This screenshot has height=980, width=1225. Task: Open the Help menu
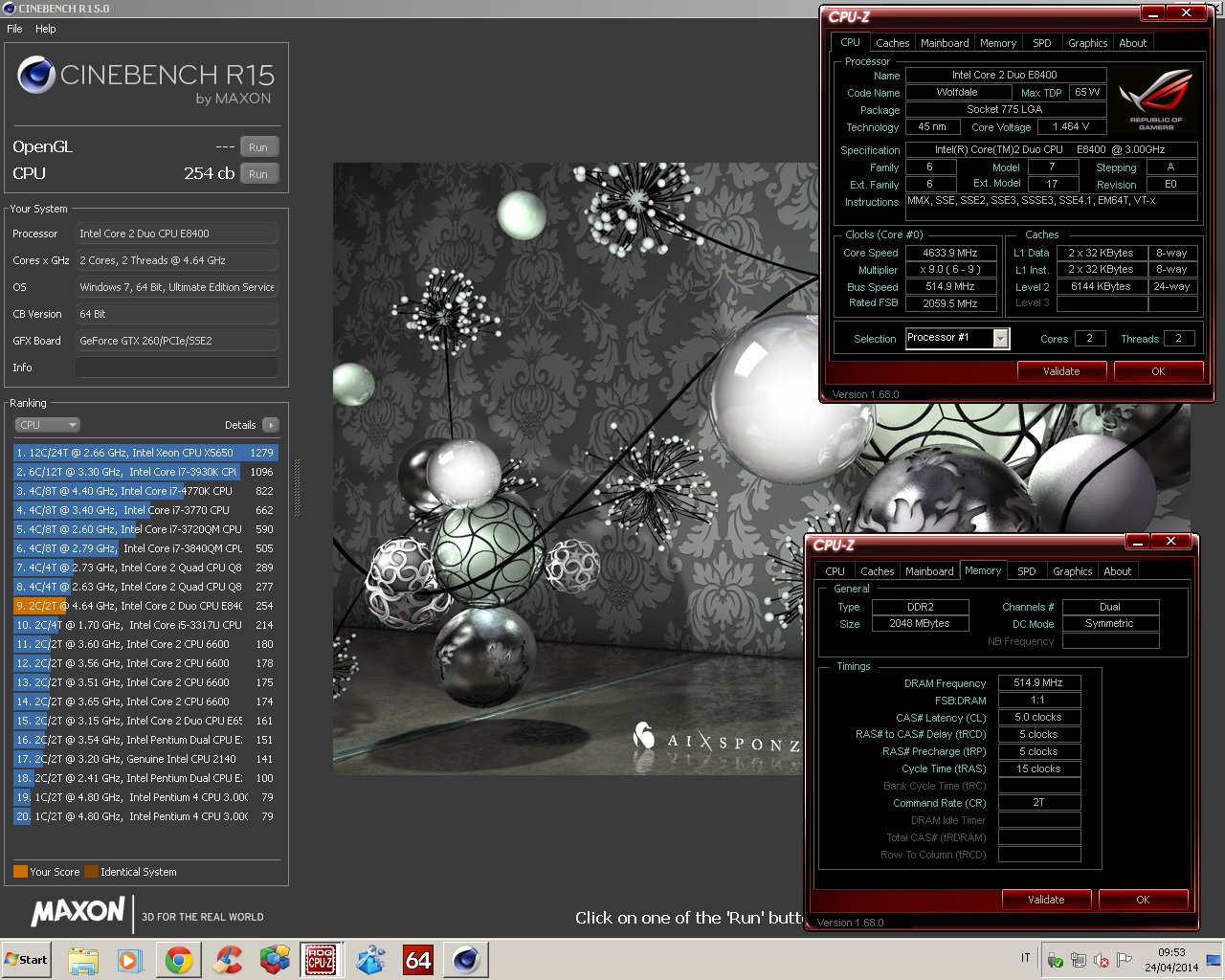point(46,29)
